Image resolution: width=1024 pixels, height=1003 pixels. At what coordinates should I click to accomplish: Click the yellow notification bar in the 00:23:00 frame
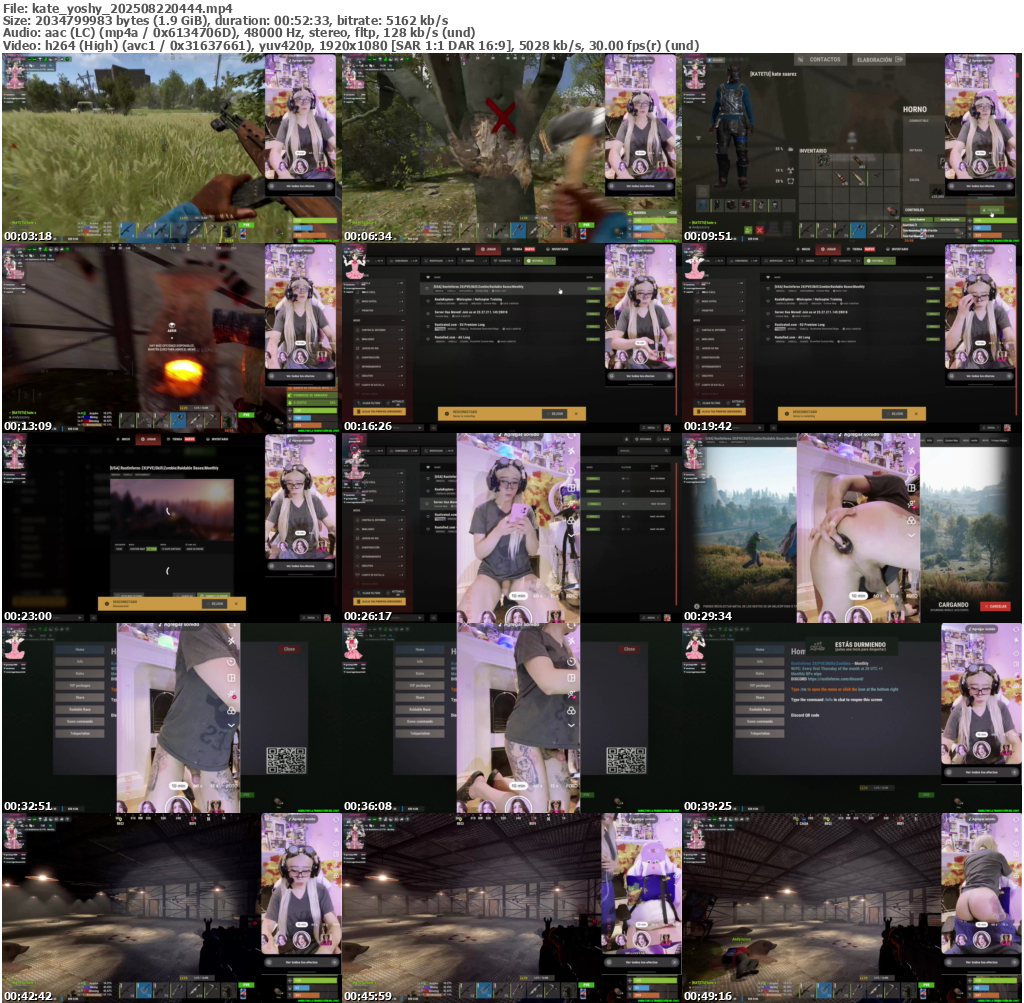(x=172, y=603)
